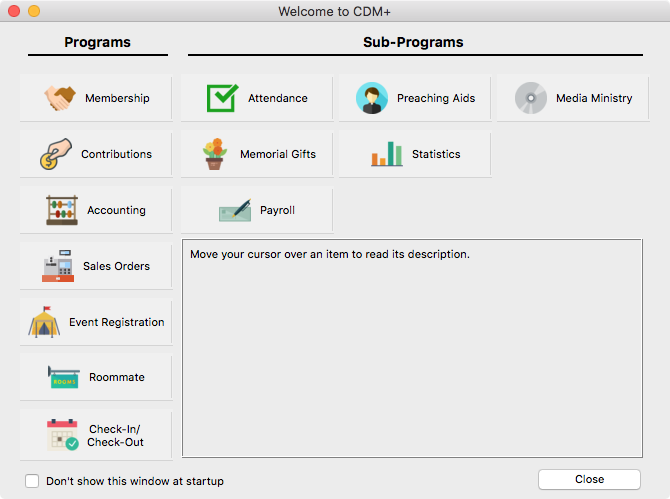Click the Attendance green checkmark icon
670x499 pixels.
pos(222,98)
